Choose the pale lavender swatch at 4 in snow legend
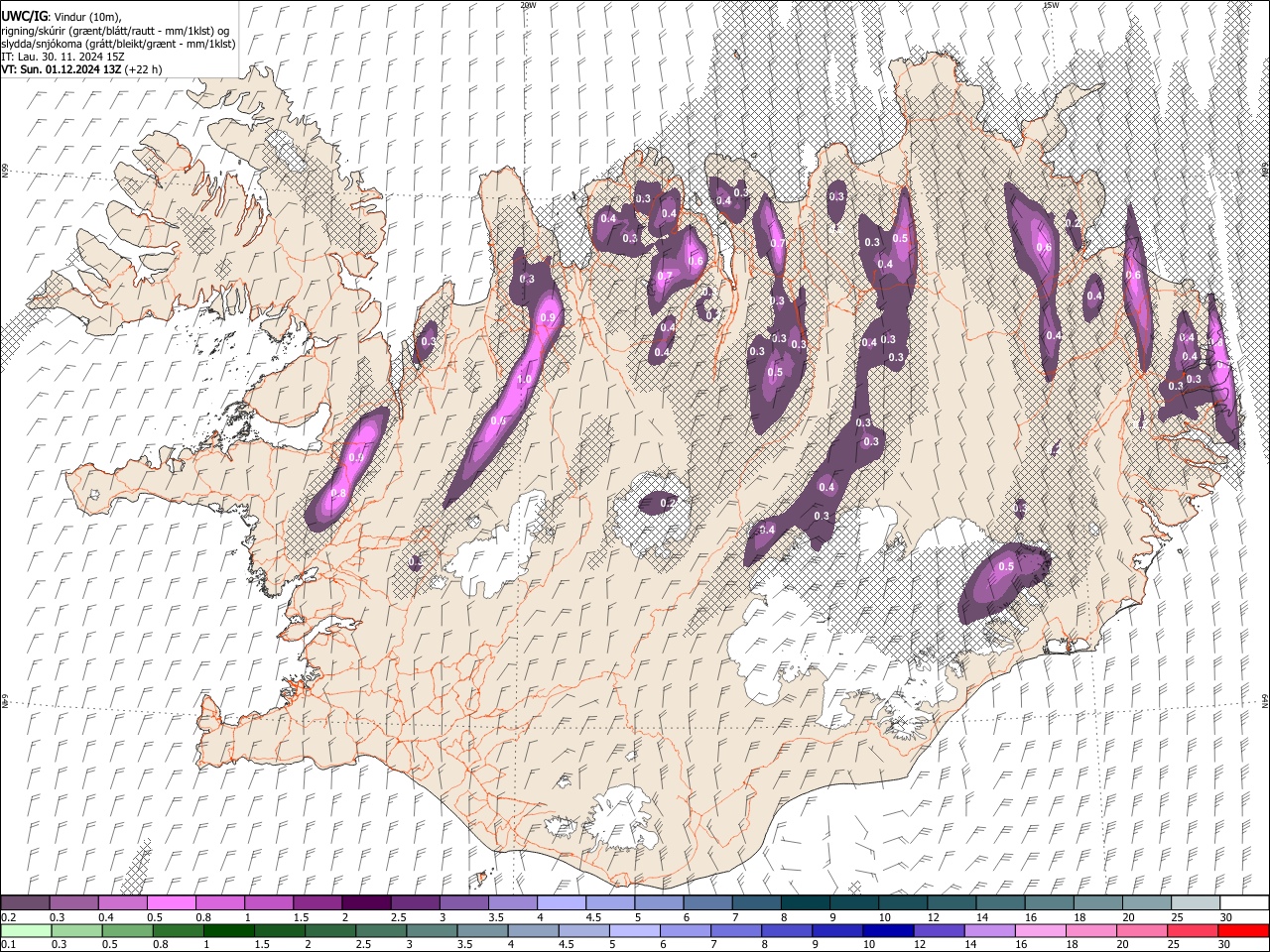This screenshot has height=952, width=1270. click(x=562, y=903)
